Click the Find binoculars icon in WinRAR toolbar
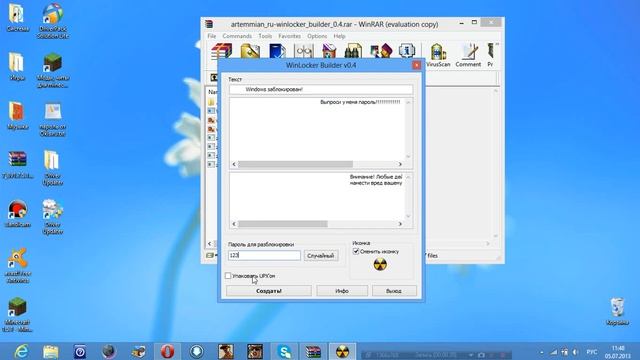 [x=353, y=51]
